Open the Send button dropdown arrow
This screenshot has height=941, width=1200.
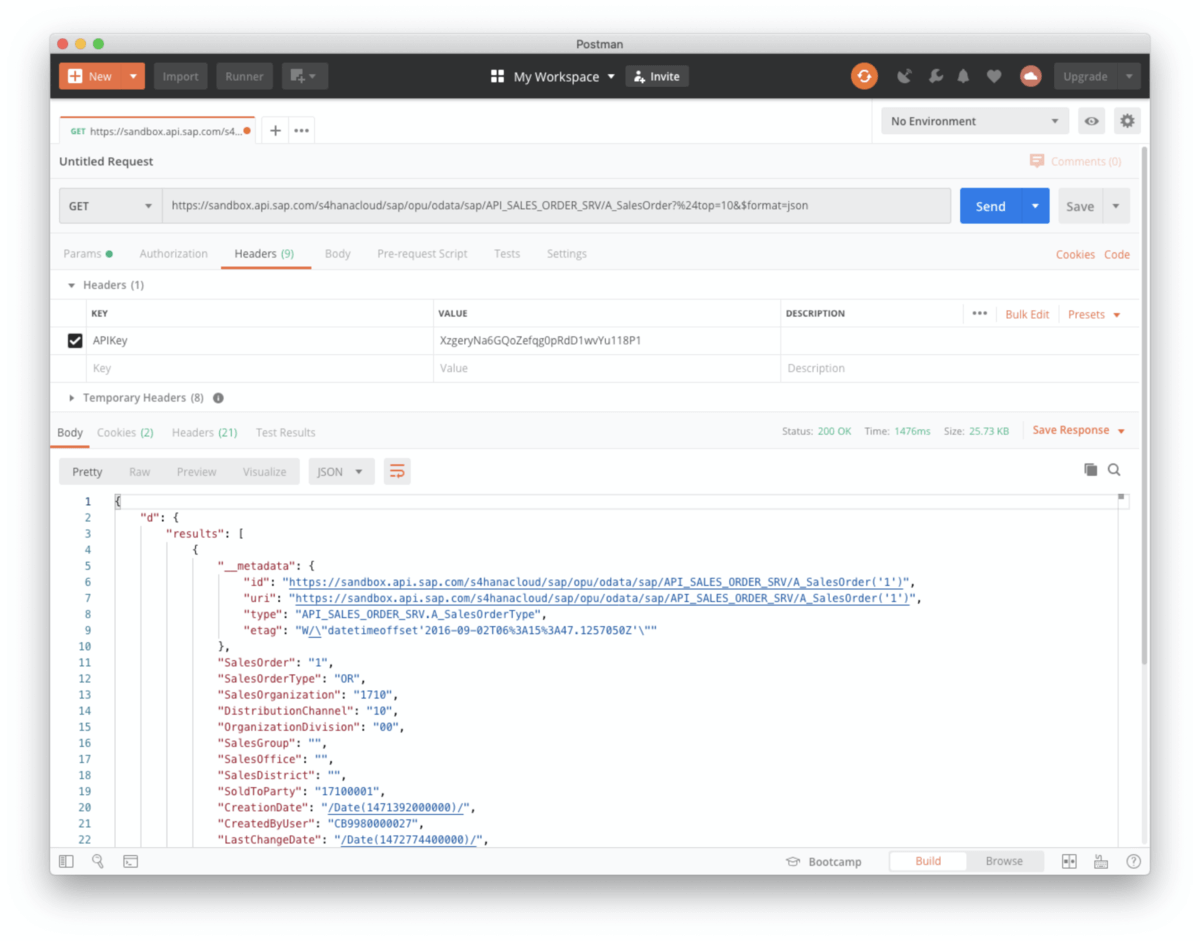point(1035,206)
